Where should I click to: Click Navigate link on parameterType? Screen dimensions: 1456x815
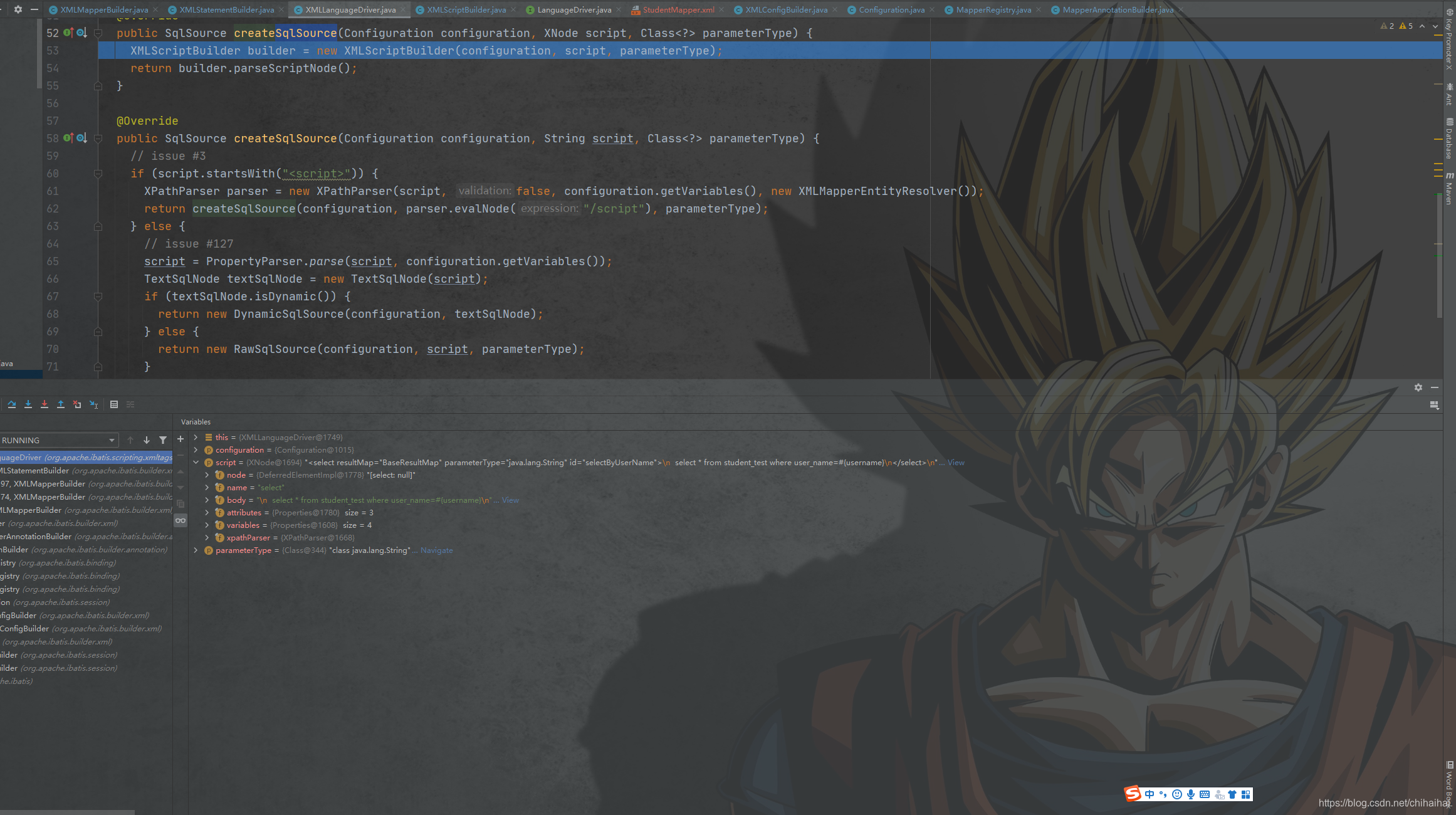(x=436, y=550)
